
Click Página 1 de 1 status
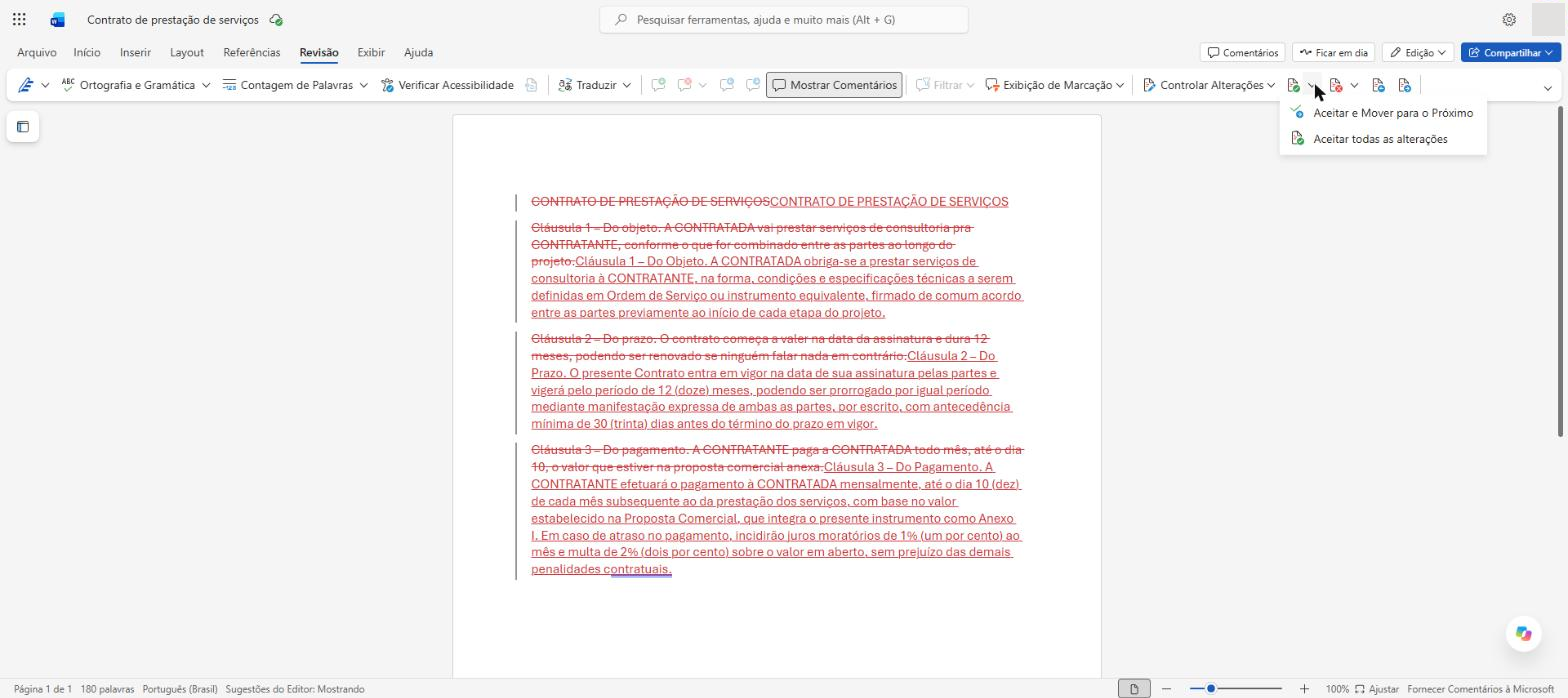[43, 689]
